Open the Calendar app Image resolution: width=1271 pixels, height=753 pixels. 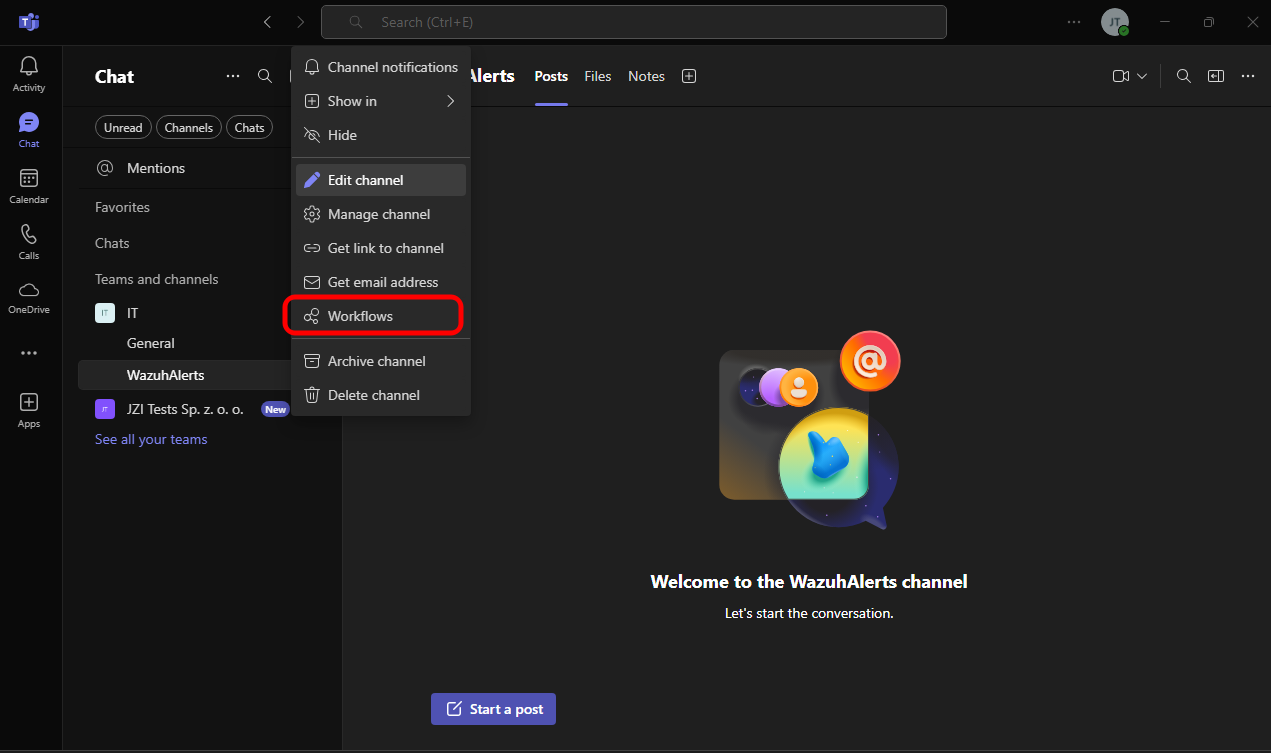tap(29, 187)
